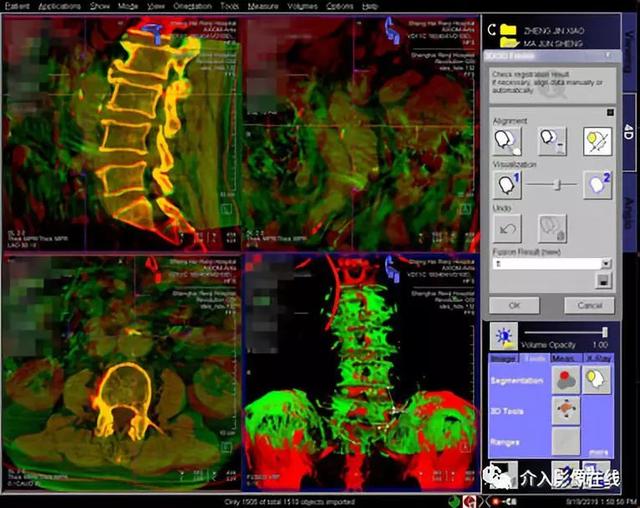Viewport: 640px width, 508px height.
Task: Click the greyed reset registration icon beside Undo
Action: (x=552, y=228)
